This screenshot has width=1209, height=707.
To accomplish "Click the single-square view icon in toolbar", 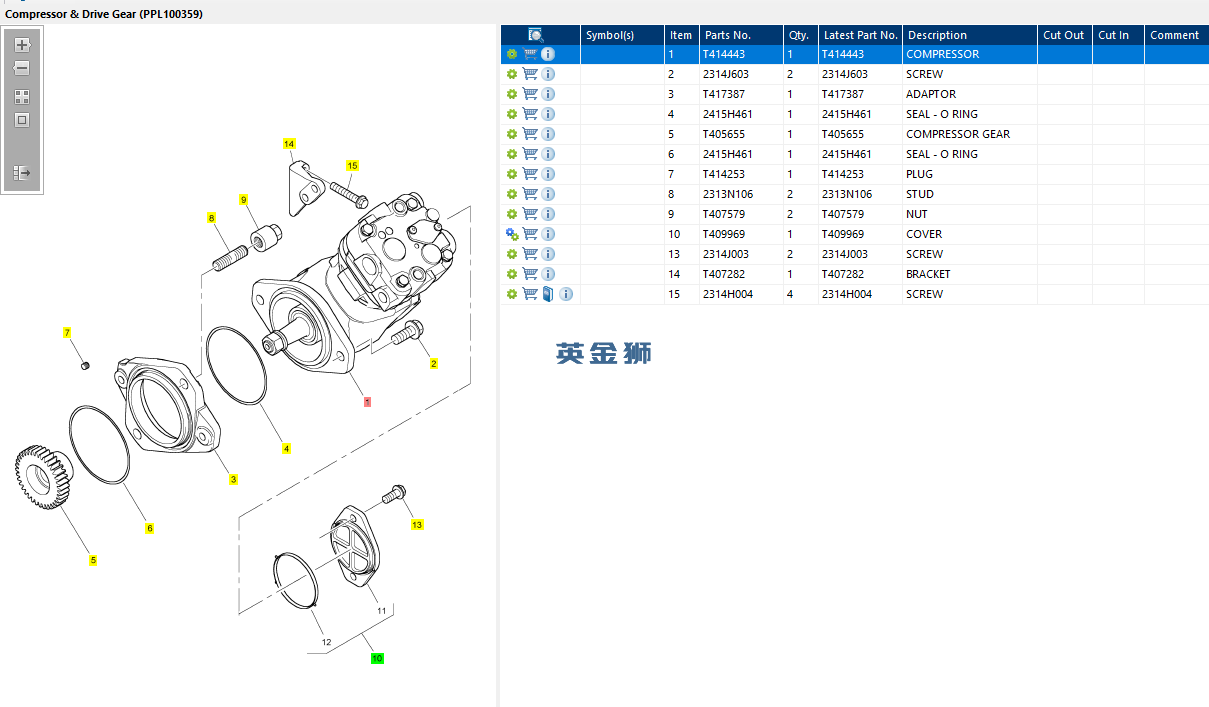I will (22, 120).
